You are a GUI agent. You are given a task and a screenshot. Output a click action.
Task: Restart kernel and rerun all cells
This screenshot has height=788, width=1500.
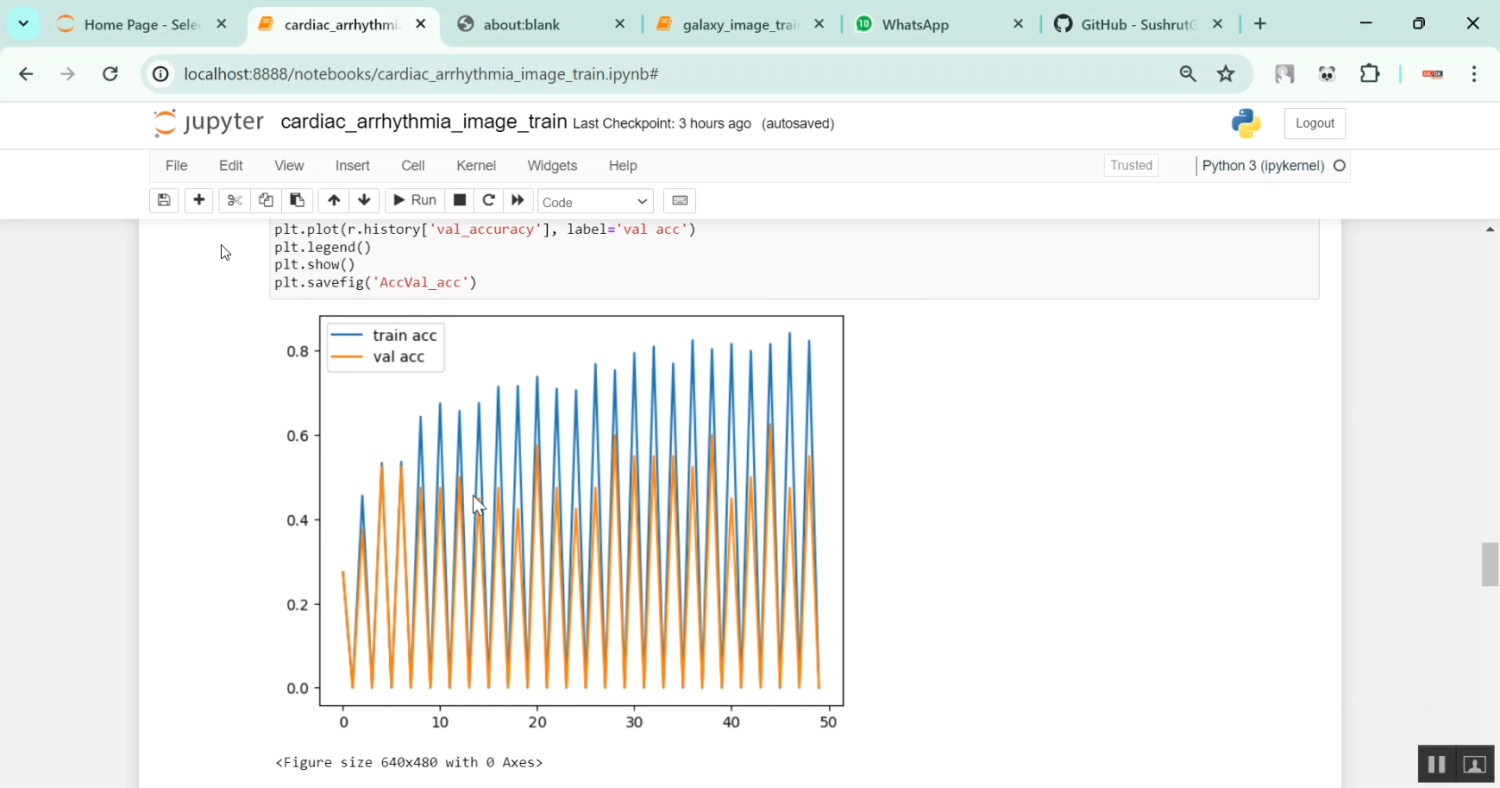518,200
